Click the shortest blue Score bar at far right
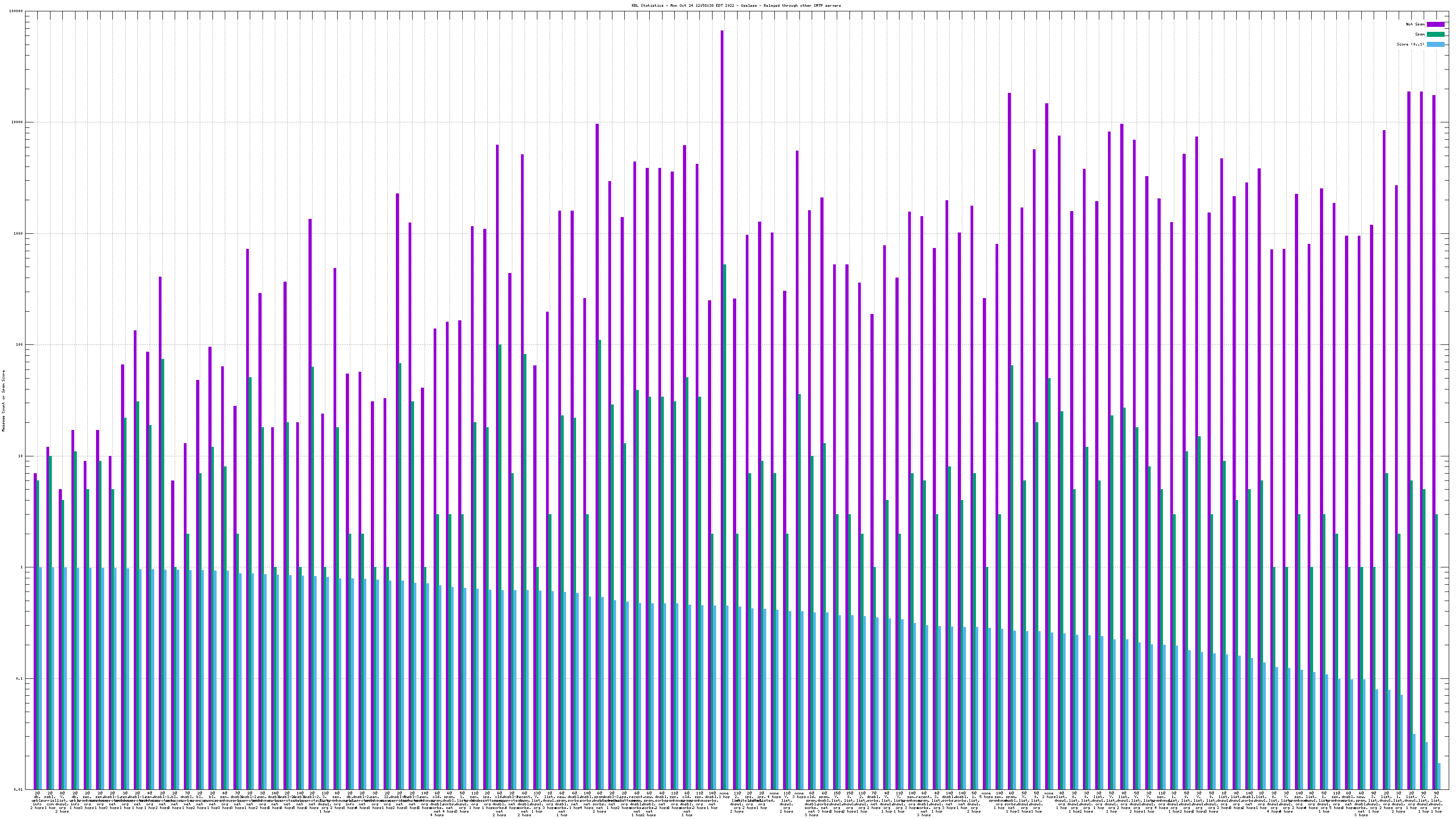 pyautogui.click(x=1439, y=776)
